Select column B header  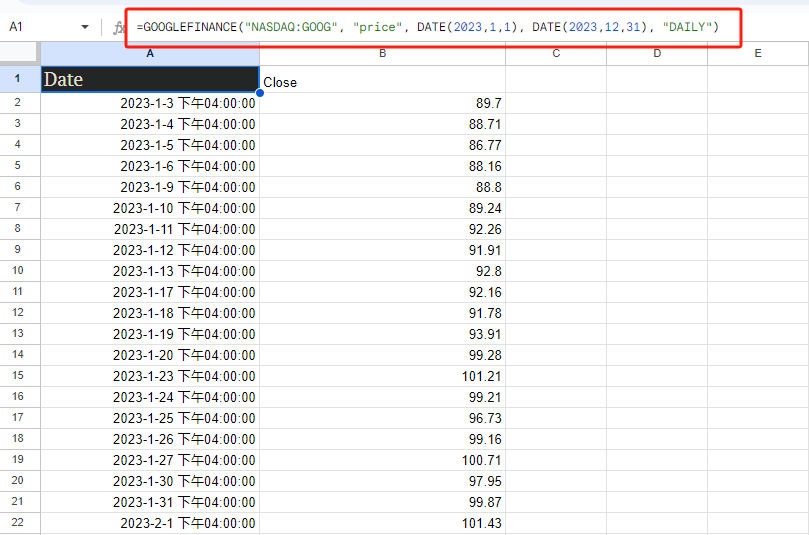382,53
